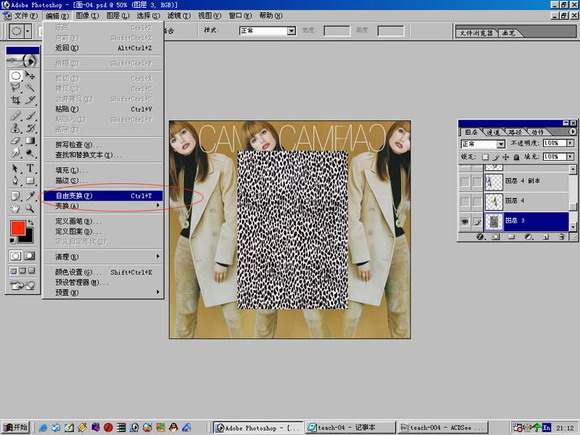The height and width of the screenshot is (435, 580).
Task: Select the Zoom magnifier tool
Action: click(x=30, y=208)
